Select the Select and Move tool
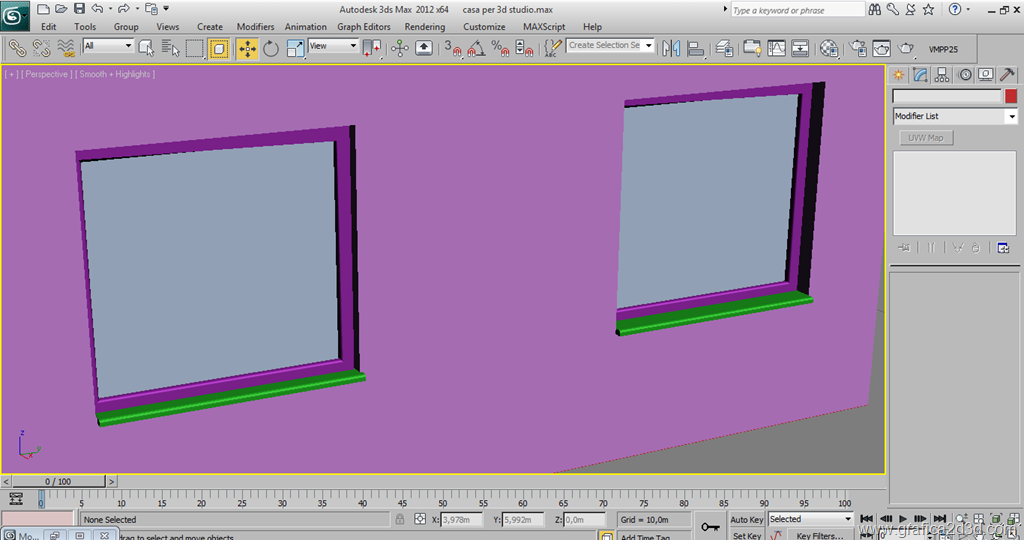This screenshot has width=1024, height=540. point(247,48)
